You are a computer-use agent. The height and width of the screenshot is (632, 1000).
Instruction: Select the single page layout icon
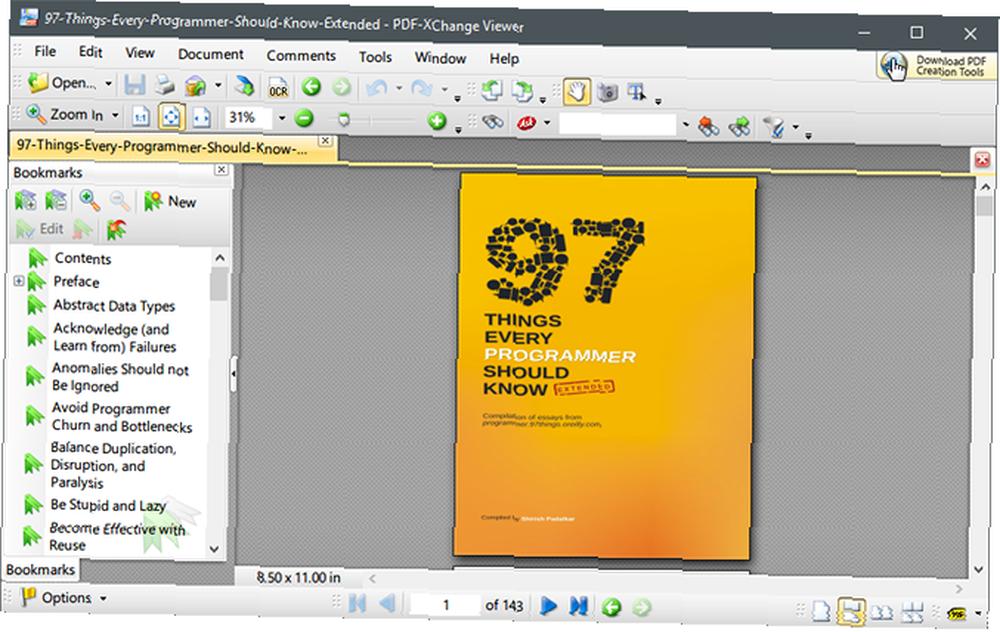point(821,612)
